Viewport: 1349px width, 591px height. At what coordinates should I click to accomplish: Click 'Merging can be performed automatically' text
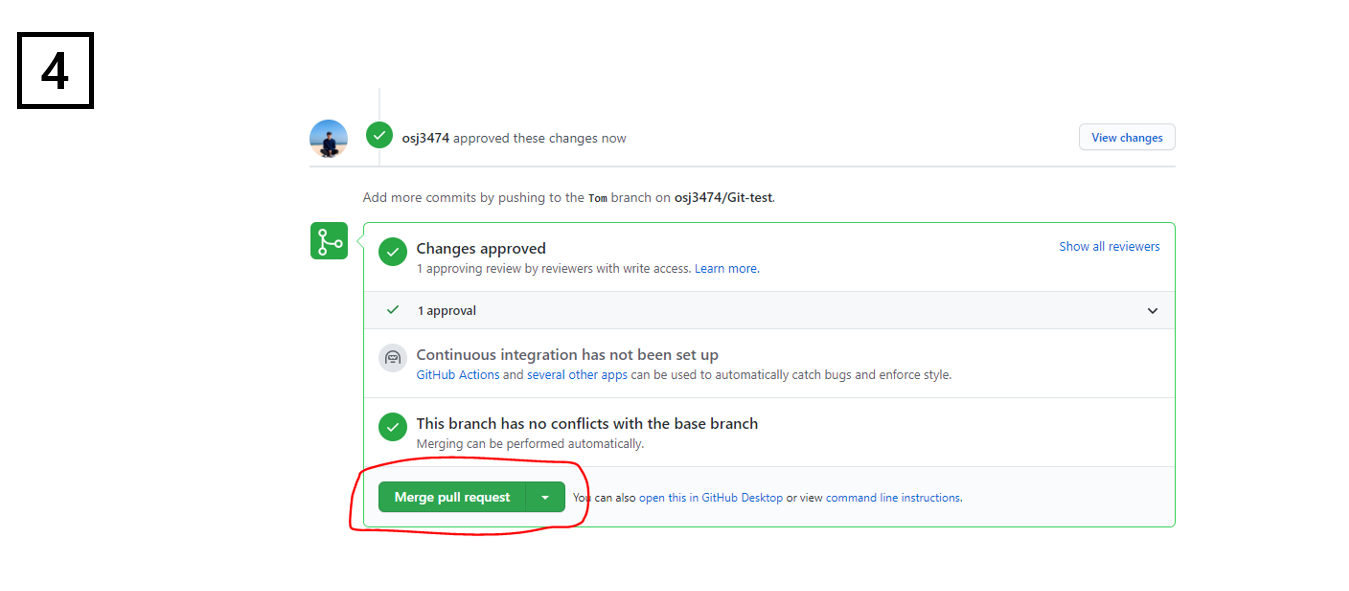[x=530, y=444]
